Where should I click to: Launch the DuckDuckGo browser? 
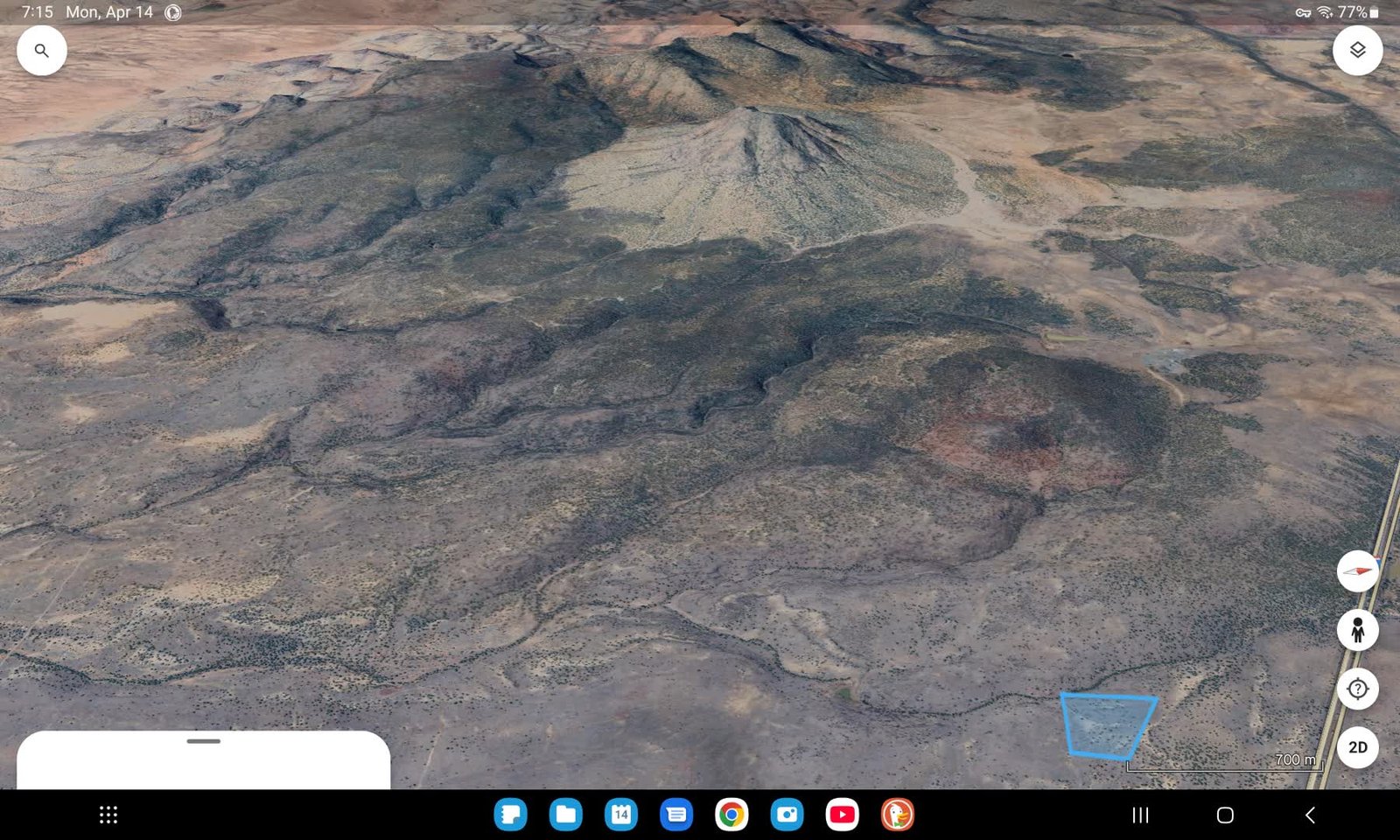897,815
